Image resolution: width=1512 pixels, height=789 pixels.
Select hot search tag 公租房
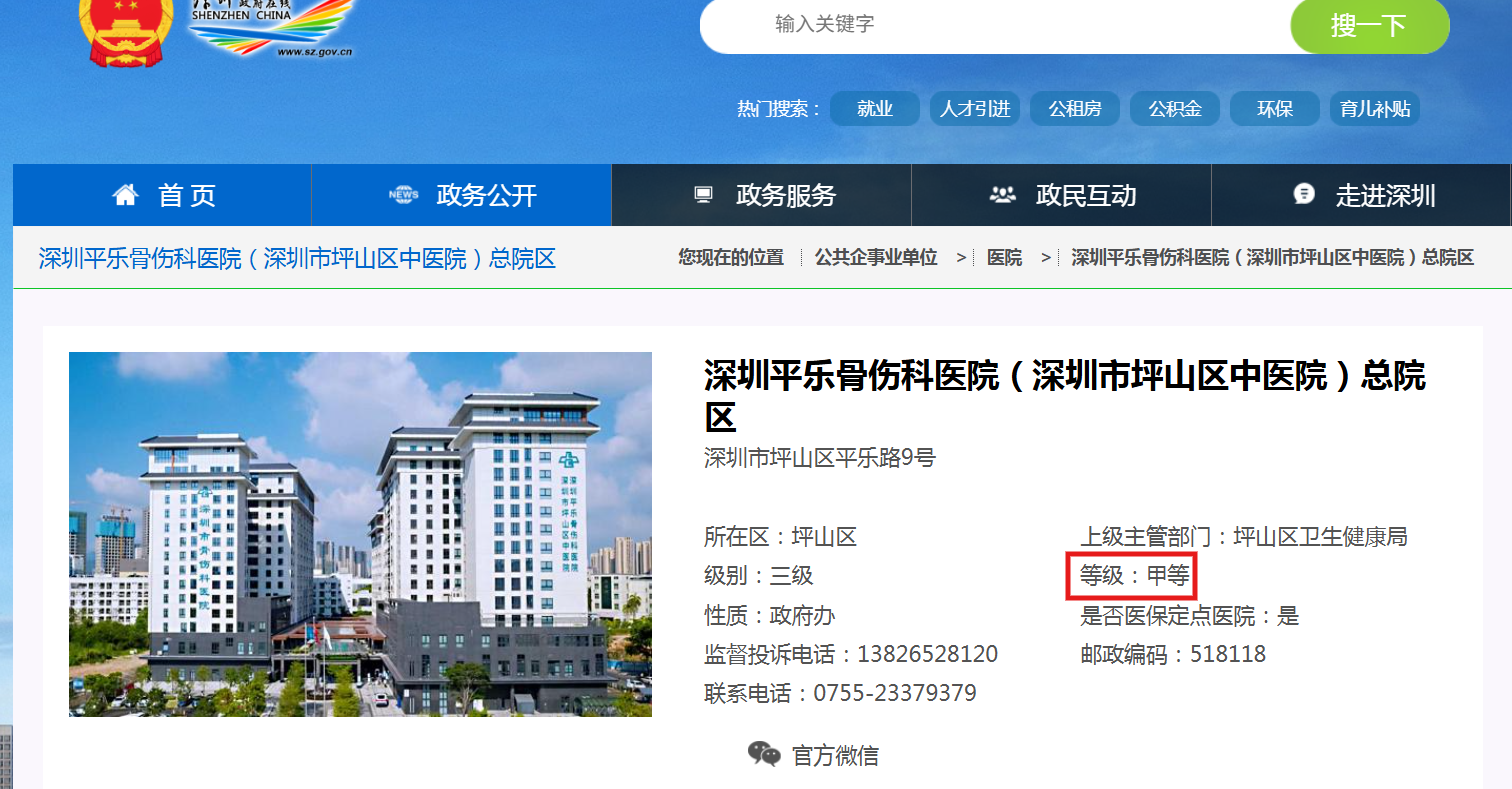tap(1075, 109)
